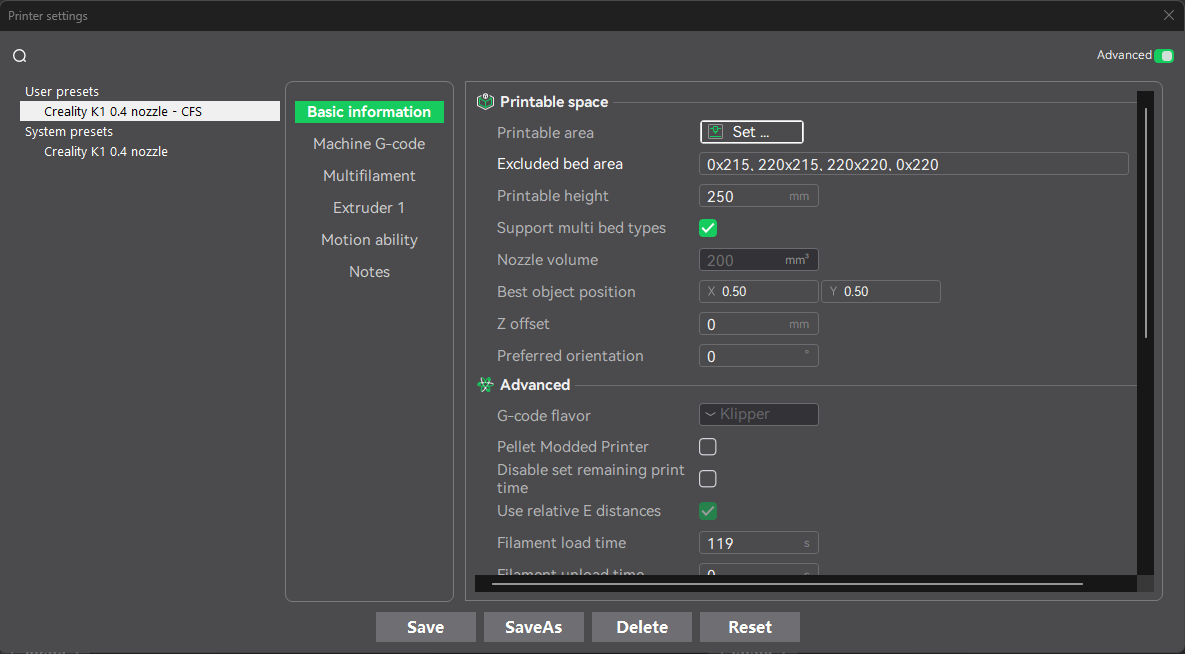Open the G-code flavor dropdown
Screen dimensions: 1185x654
pos(758,414)
